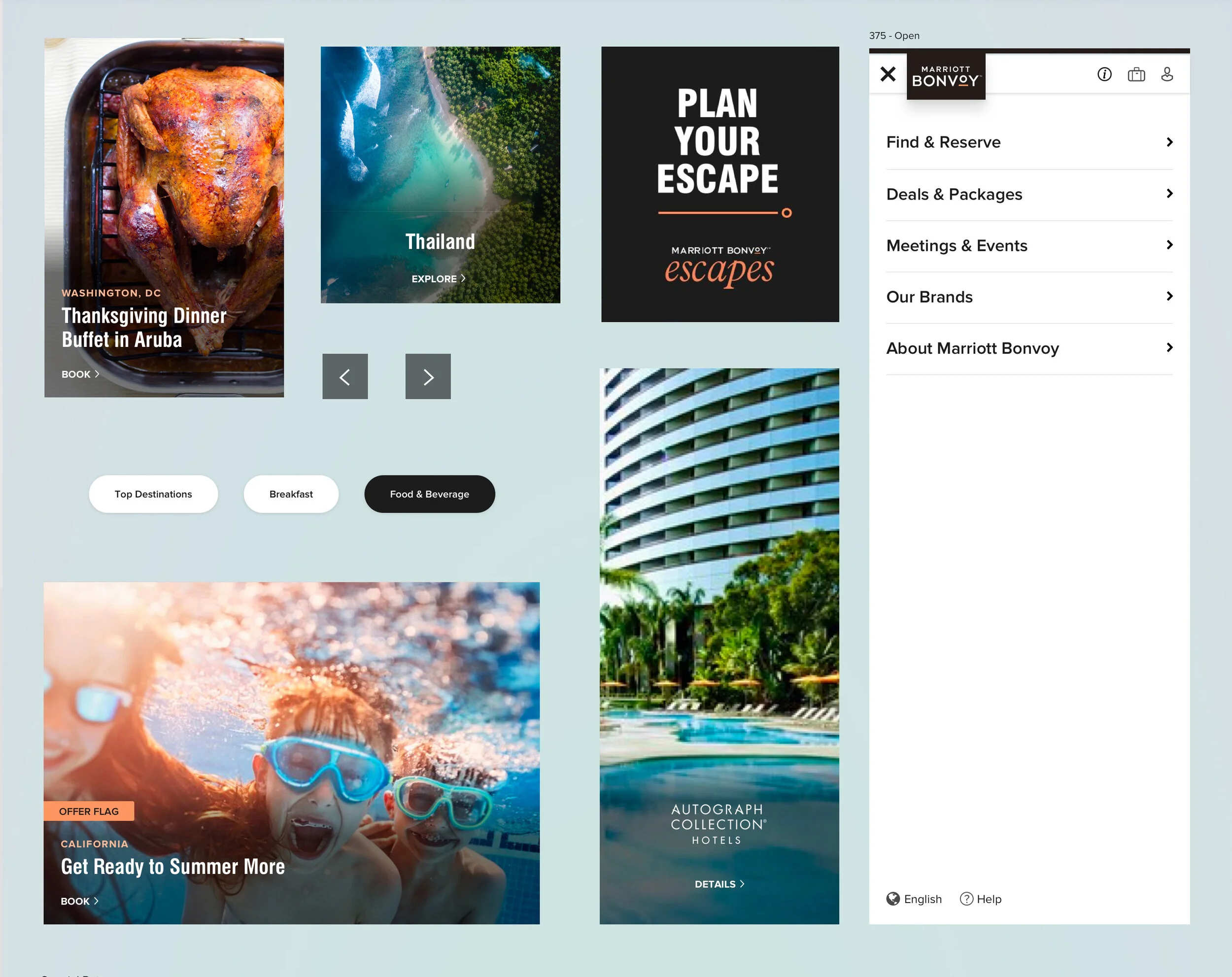
Task: Click the Get Ready to Summer More headline
Action: coord(172,867)
